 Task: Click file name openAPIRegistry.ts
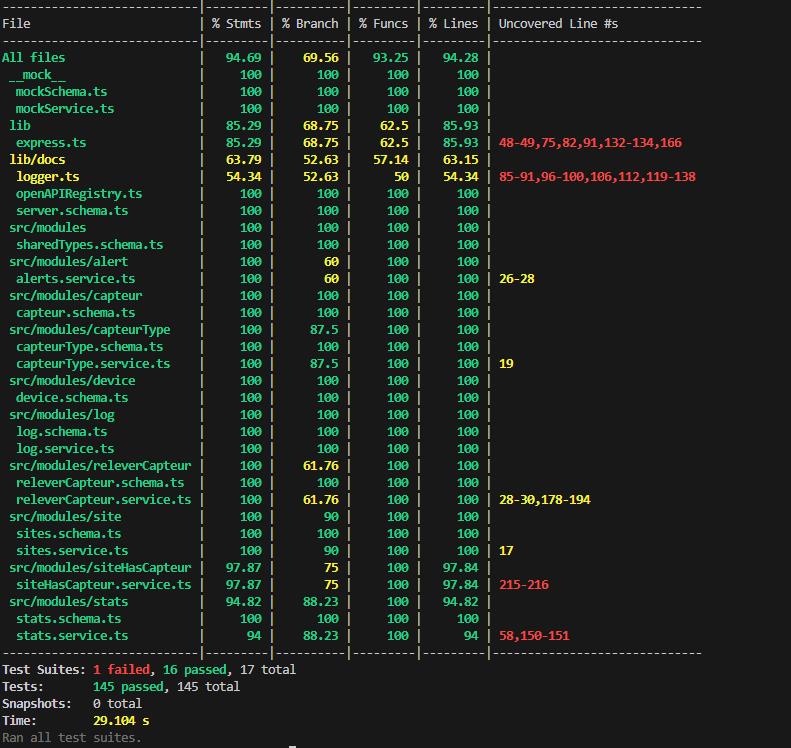click(79, 194)
